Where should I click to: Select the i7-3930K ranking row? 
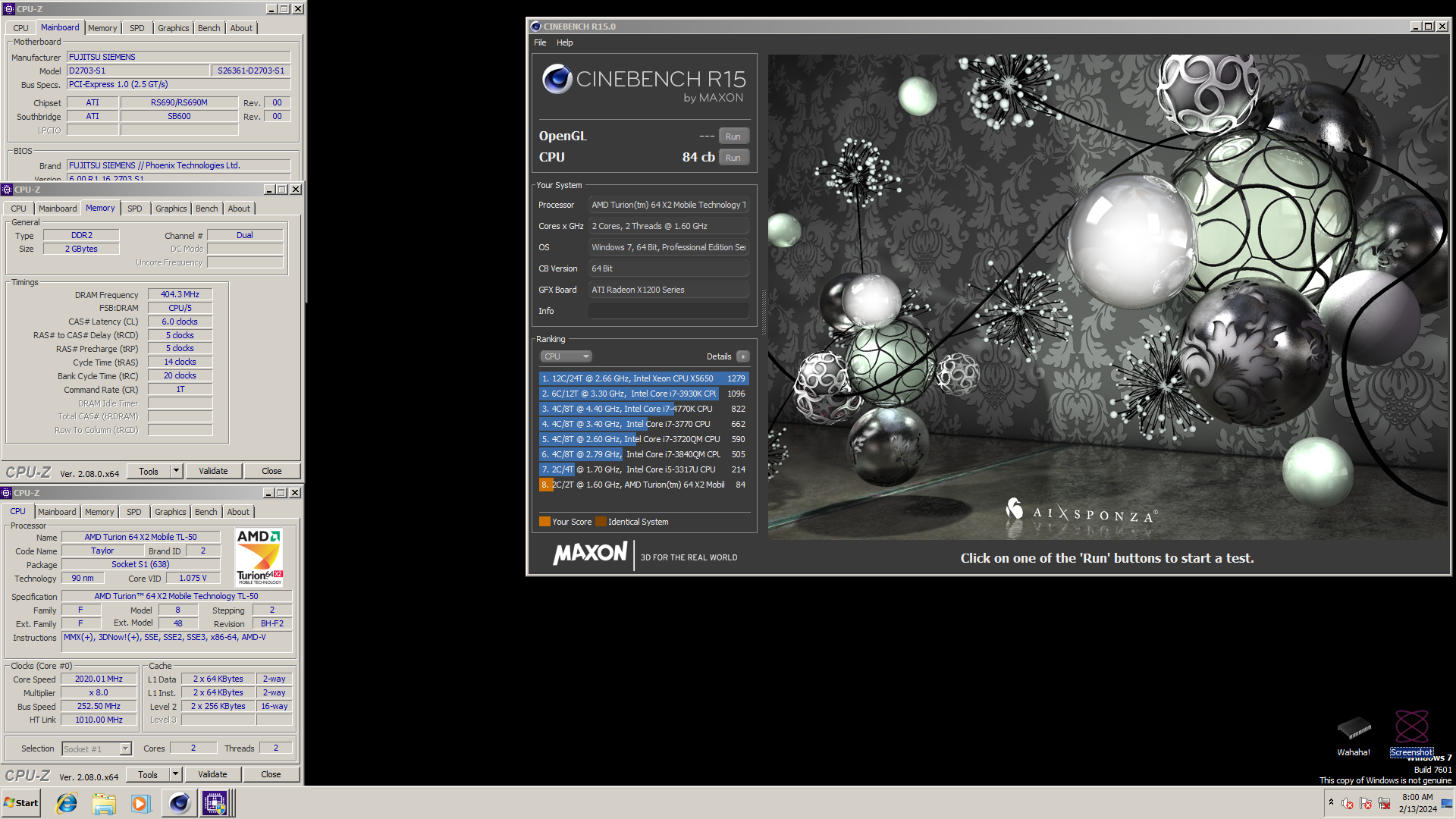644,394
